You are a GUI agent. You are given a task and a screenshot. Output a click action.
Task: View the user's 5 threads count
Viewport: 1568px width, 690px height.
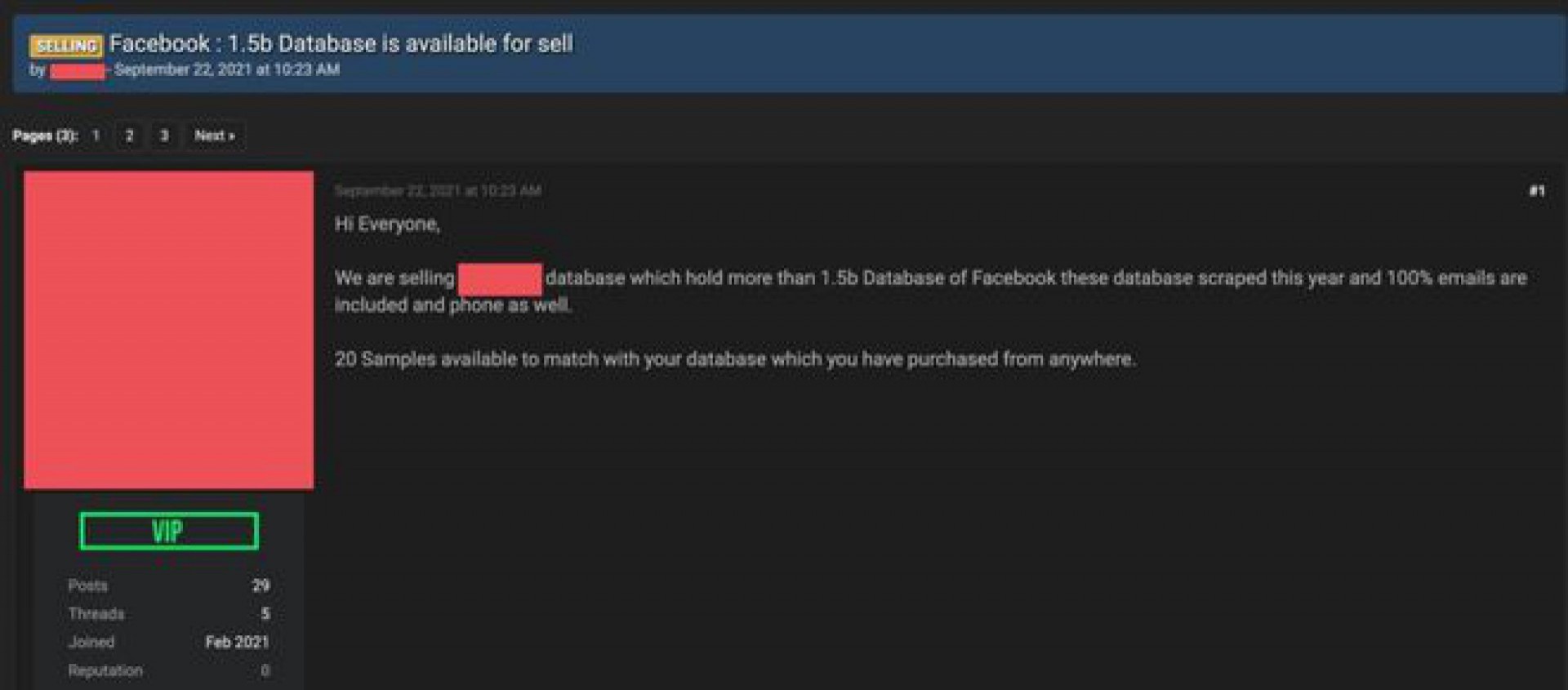pos(265,613)
